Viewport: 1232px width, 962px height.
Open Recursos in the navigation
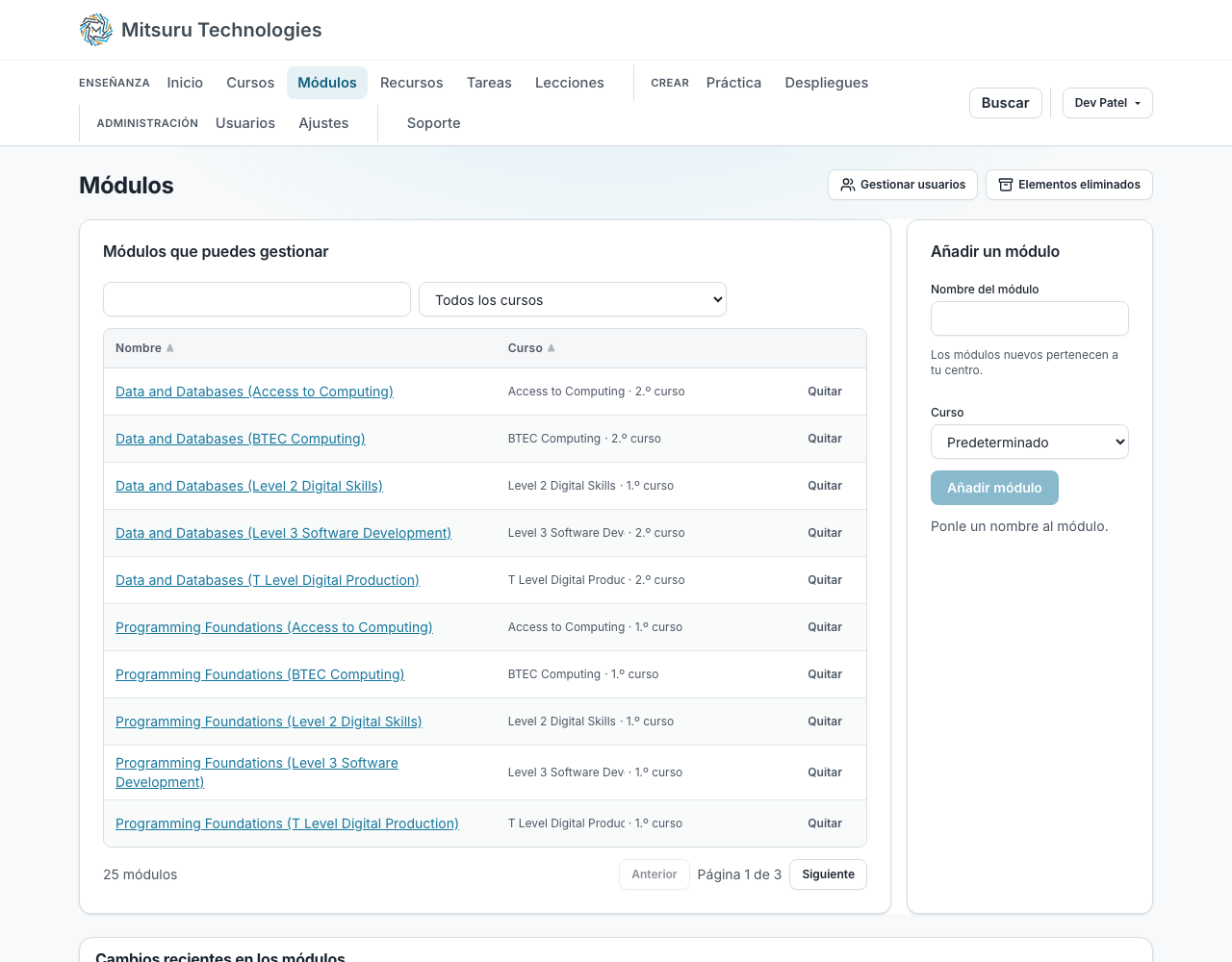pos(412,83)
